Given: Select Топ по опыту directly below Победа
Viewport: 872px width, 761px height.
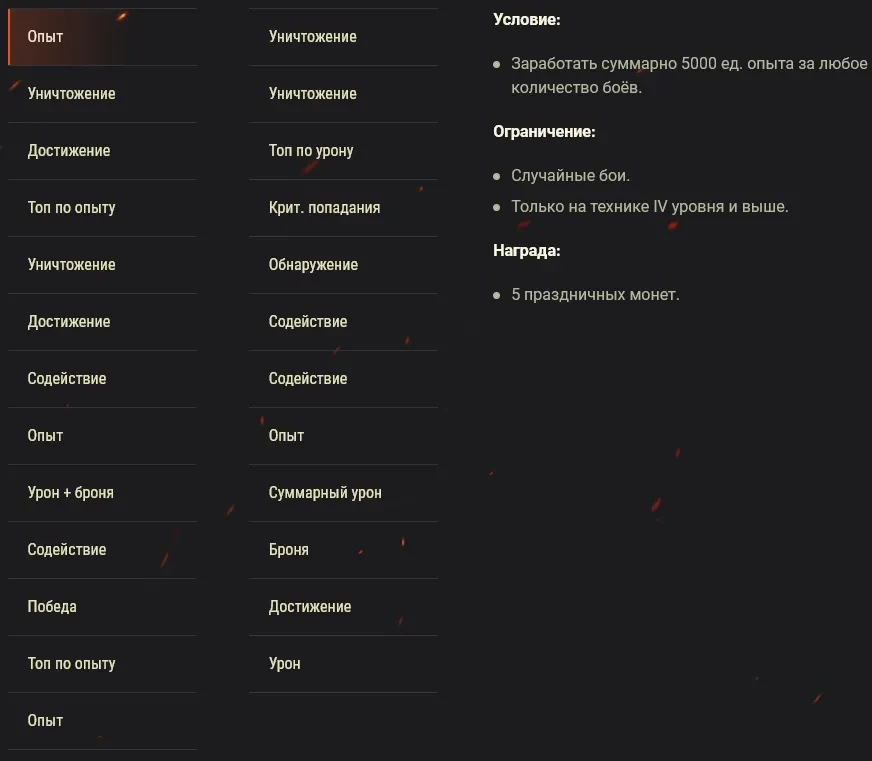Looking at the screenshot, I should coord(72,664).
